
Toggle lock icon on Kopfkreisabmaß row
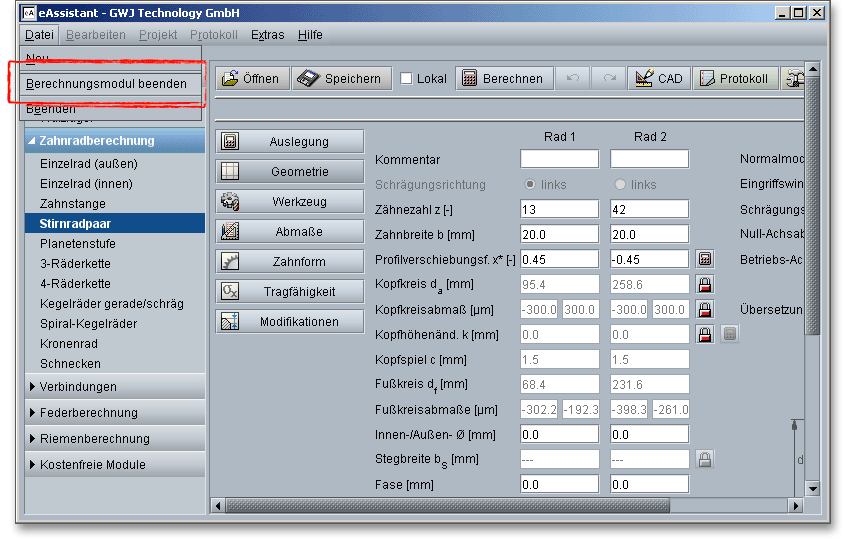coord(705,309)
